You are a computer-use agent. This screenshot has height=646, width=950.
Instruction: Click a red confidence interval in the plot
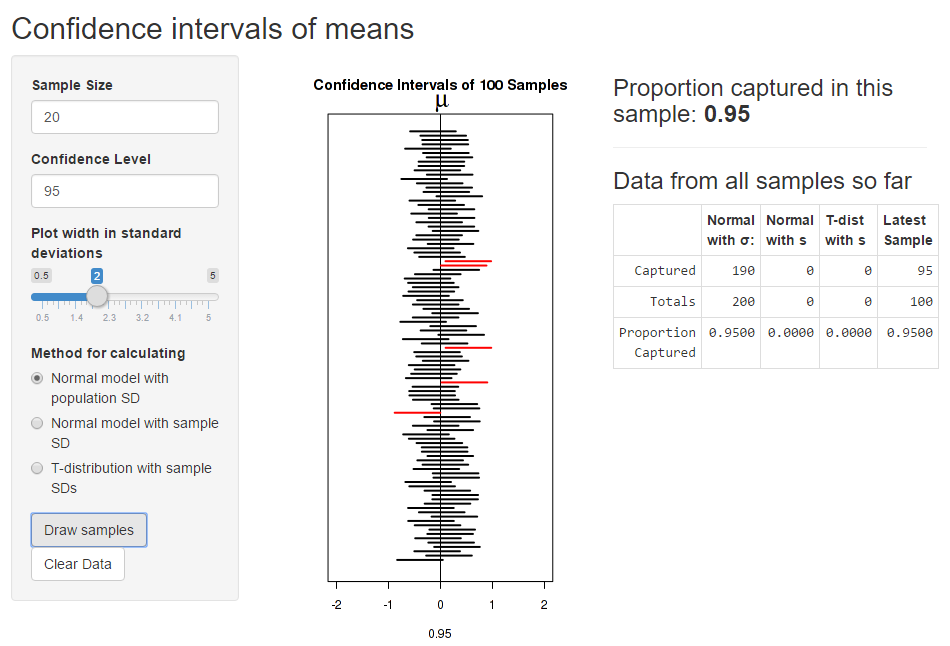(470, 262)
